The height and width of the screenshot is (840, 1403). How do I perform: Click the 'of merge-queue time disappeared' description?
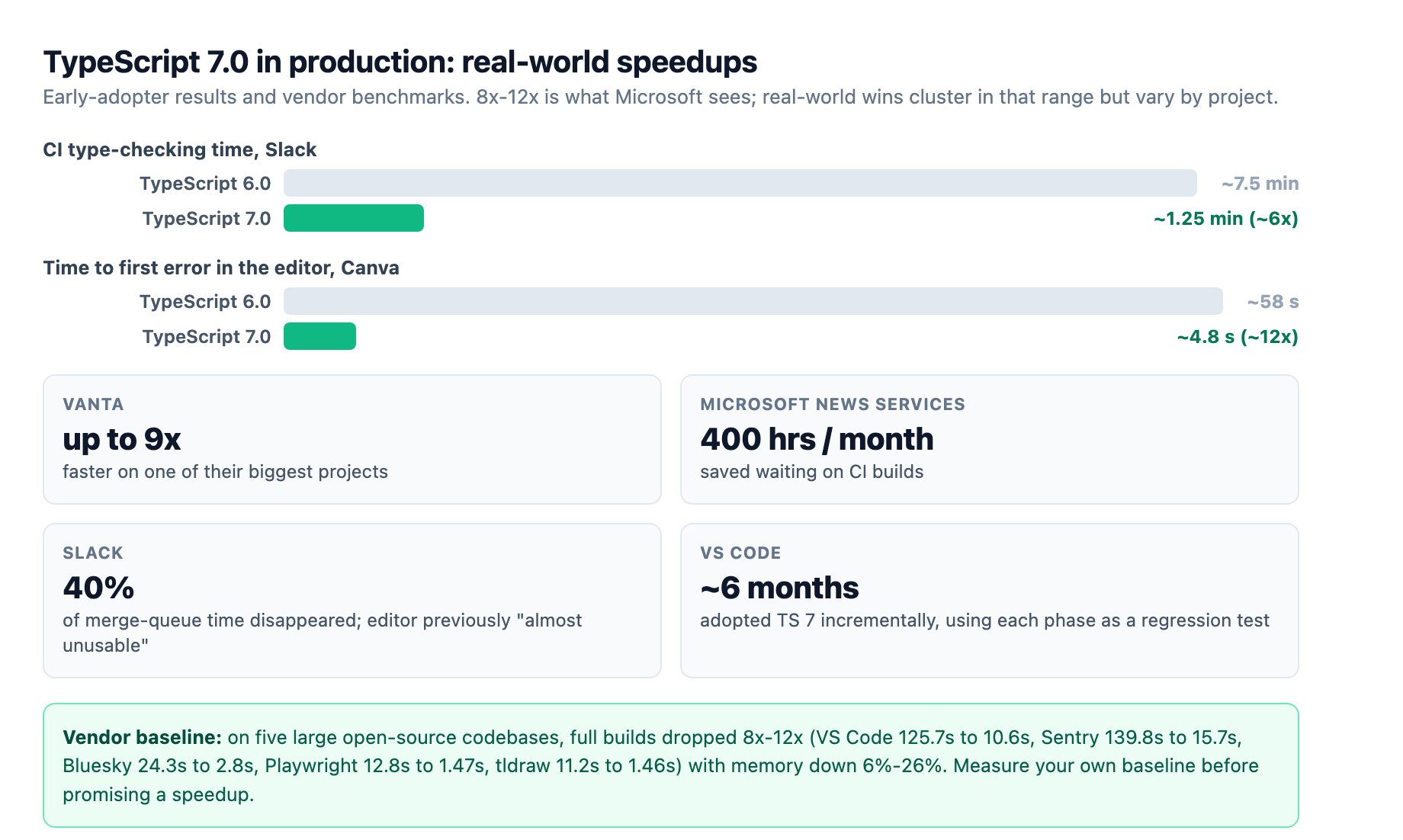(322, 633)
